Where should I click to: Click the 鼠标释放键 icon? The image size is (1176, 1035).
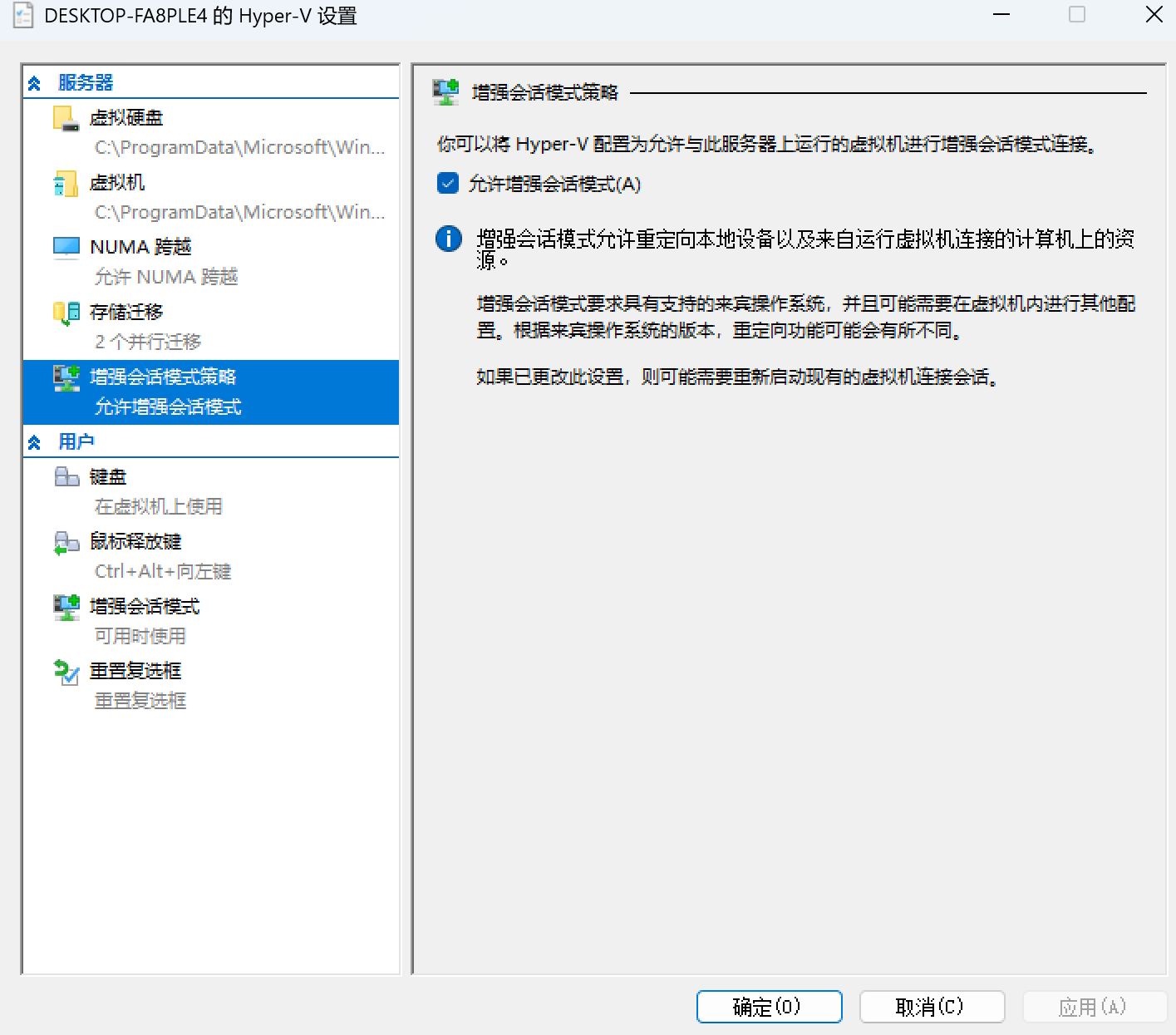(x=66, y=542)
